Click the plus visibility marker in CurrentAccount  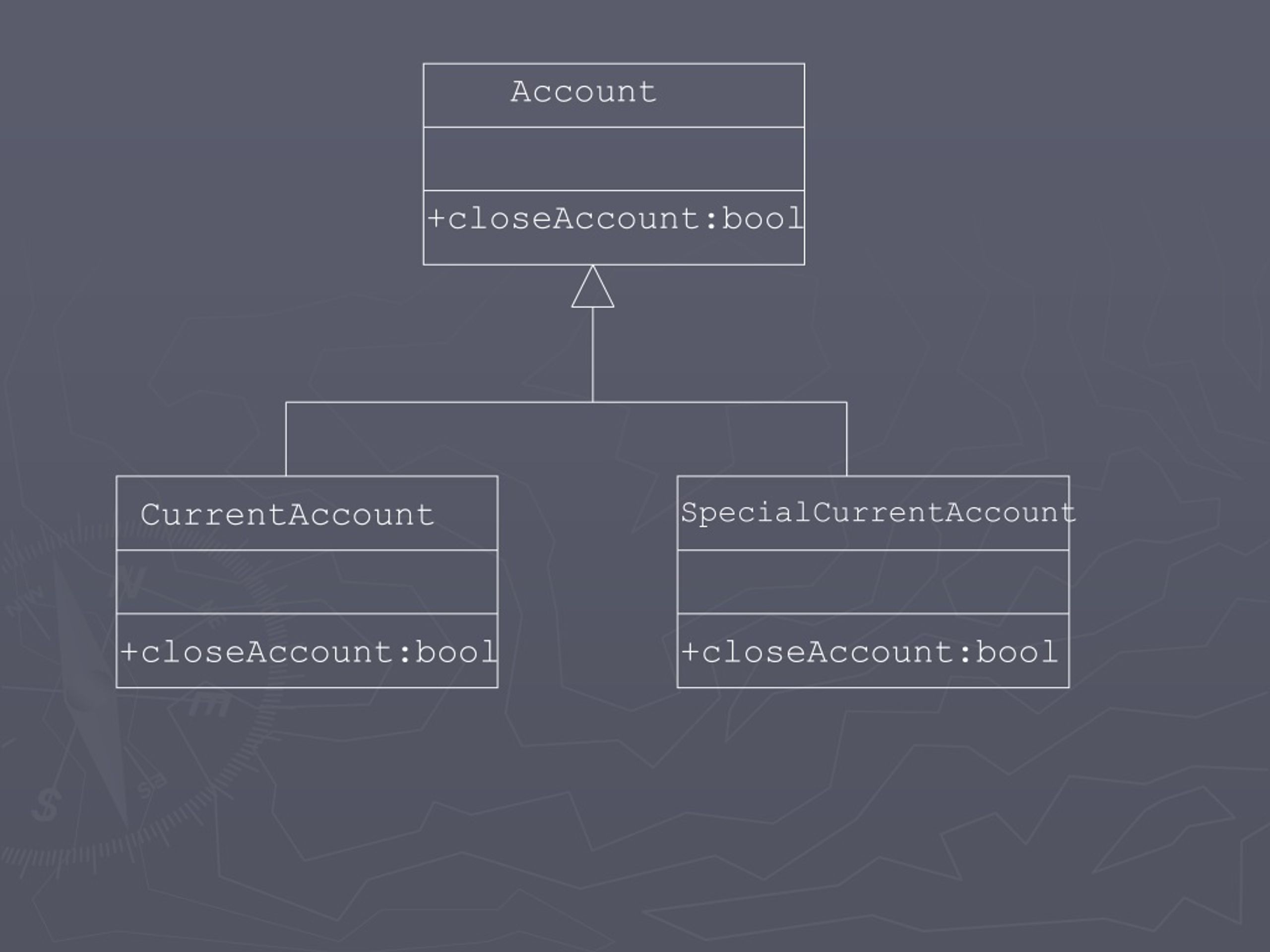pos(129,653)
